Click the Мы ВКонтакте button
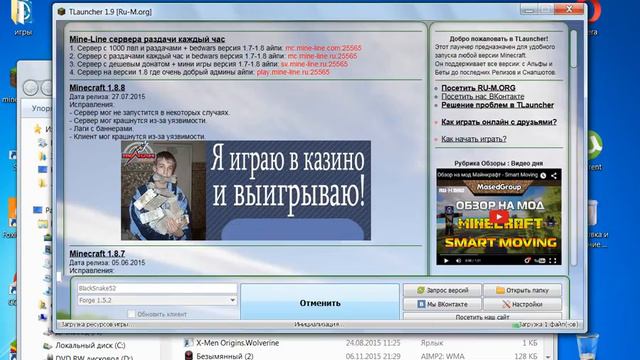Image resolution: width=640 pixels, height=360 pixels. coord(442,304)
